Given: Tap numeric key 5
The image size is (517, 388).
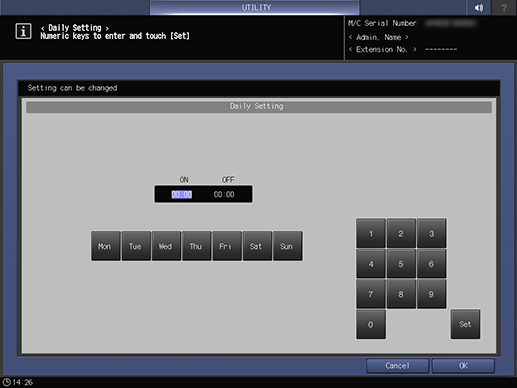Looking at the screenshot, I should [401, 264].
